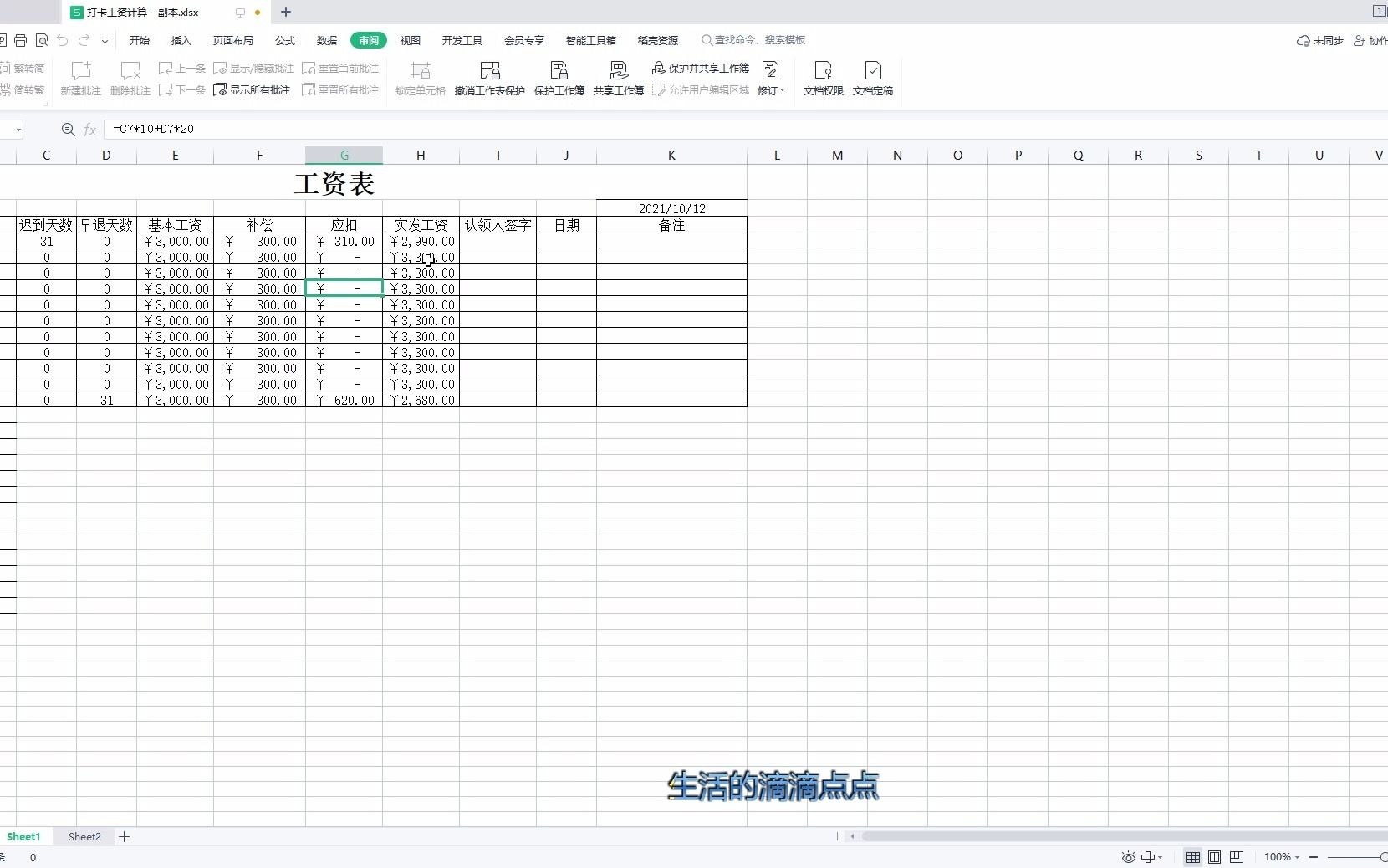Viewport: 1388px width, 868px height.
Task: Open the 智能工具箱 tab
Action: [x=591, y=40]
